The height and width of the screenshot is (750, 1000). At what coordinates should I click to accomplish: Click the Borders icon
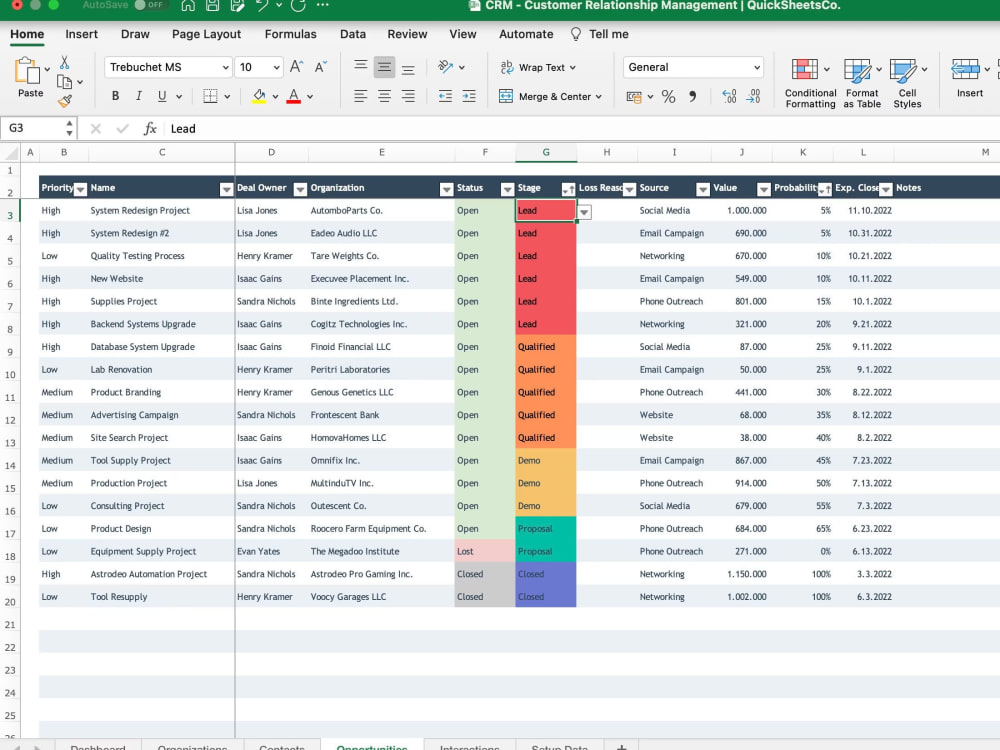pyautogui.click(x=210, y=96)
